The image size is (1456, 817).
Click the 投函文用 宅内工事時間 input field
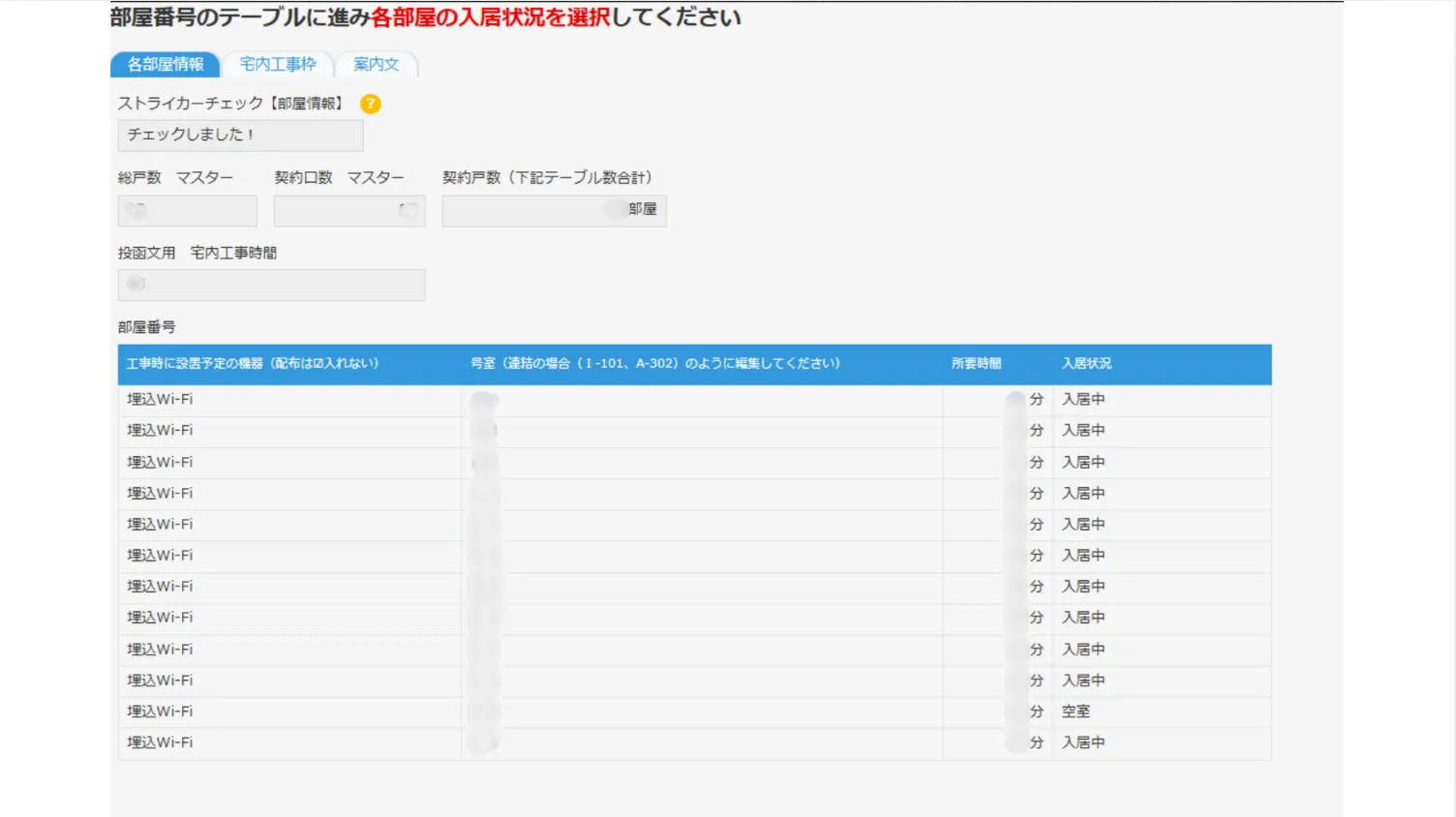[271, 285]
